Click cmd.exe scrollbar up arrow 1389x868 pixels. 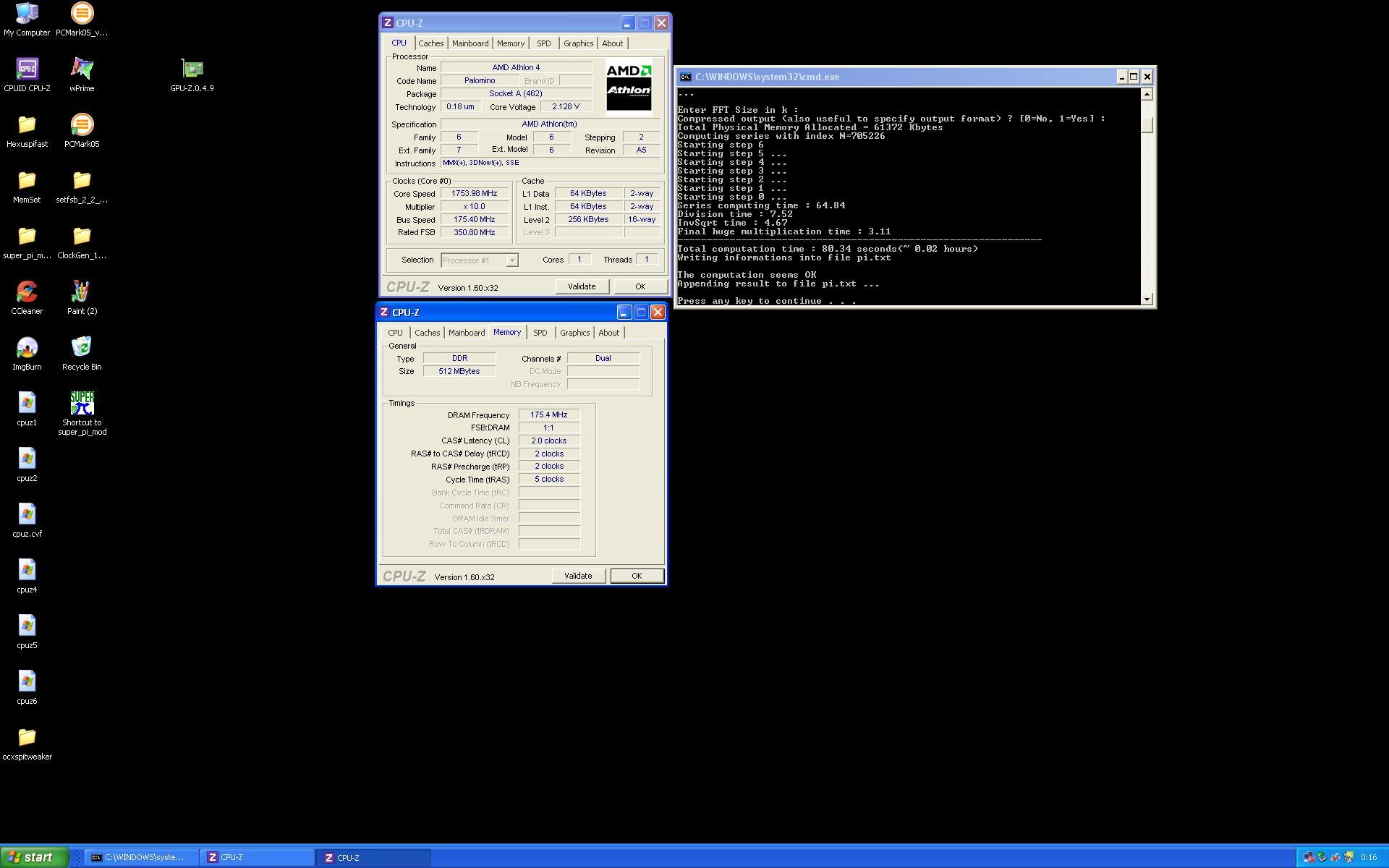point(1147,94)
